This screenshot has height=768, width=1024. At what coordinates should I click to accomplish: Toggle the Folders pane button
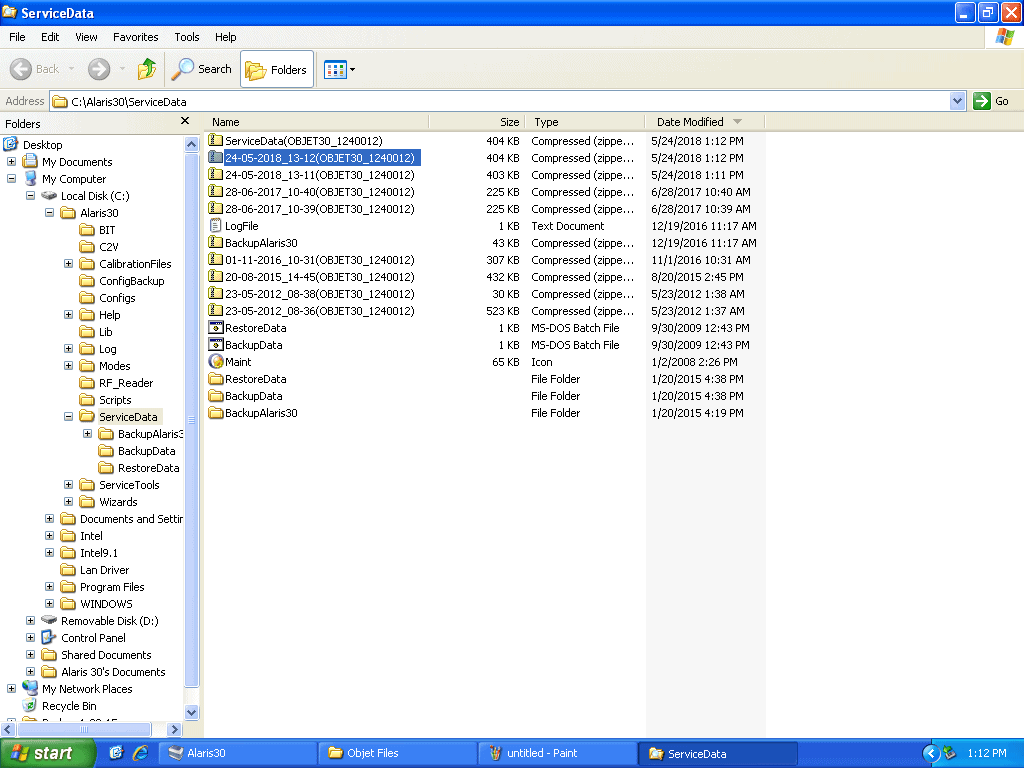(277, 69)
